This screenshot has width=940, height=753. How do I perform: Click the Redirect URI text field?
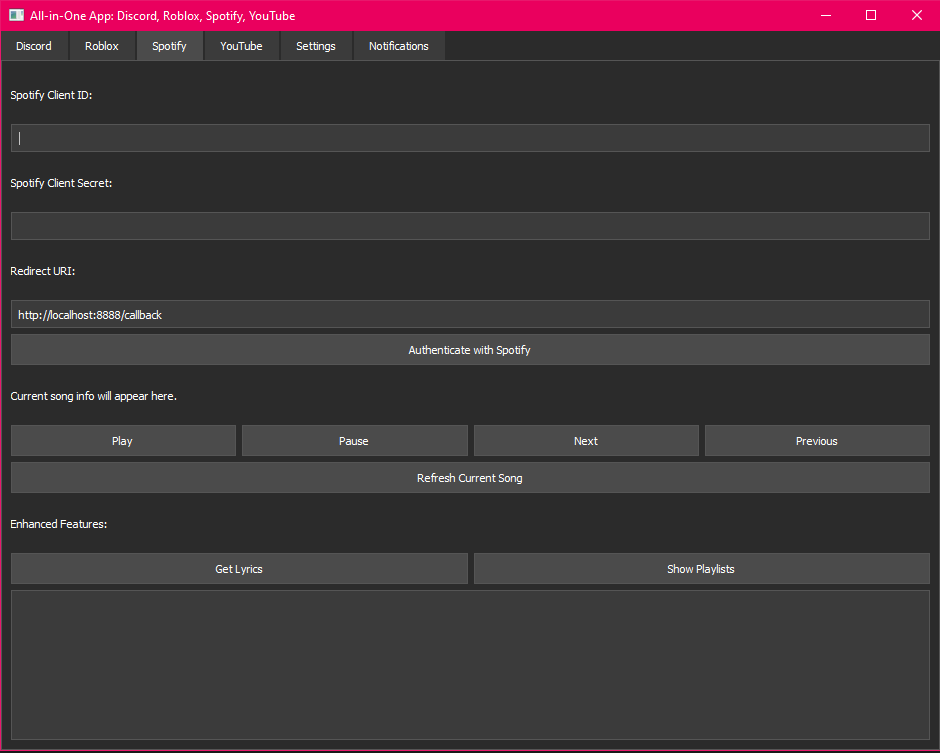(470, 314)
